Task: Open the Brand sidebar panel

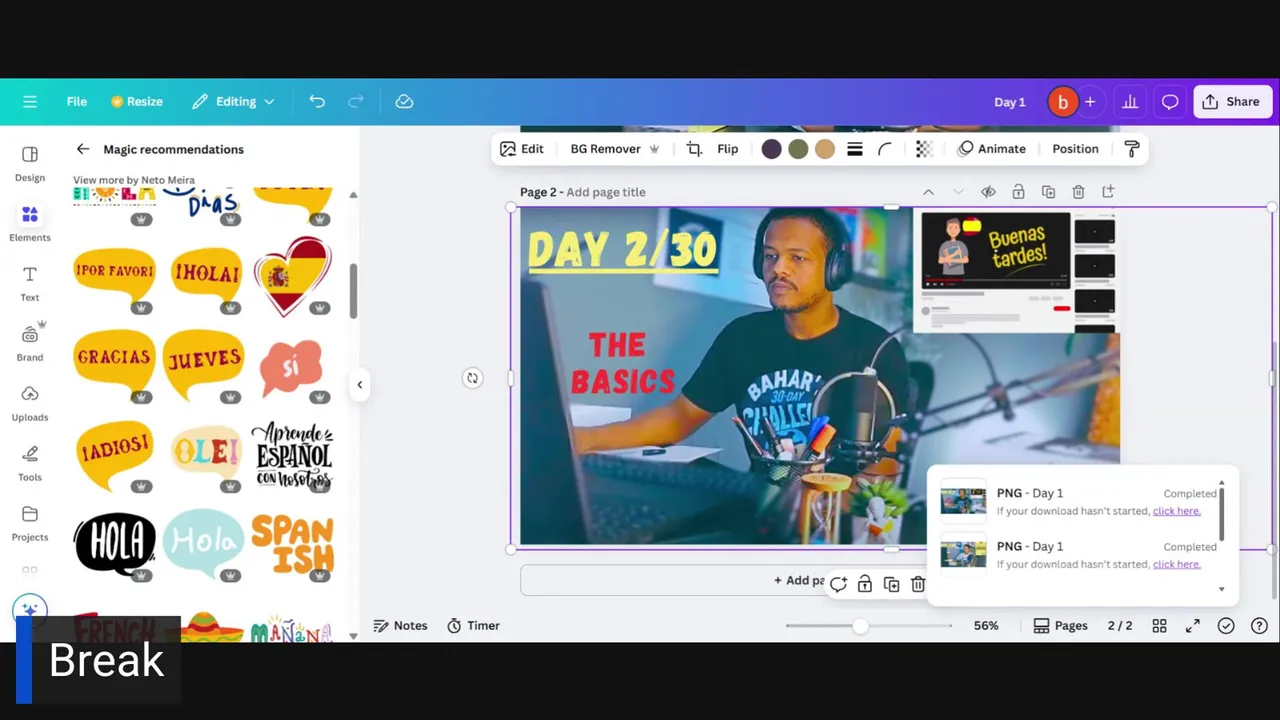Action: coord(30,343)
